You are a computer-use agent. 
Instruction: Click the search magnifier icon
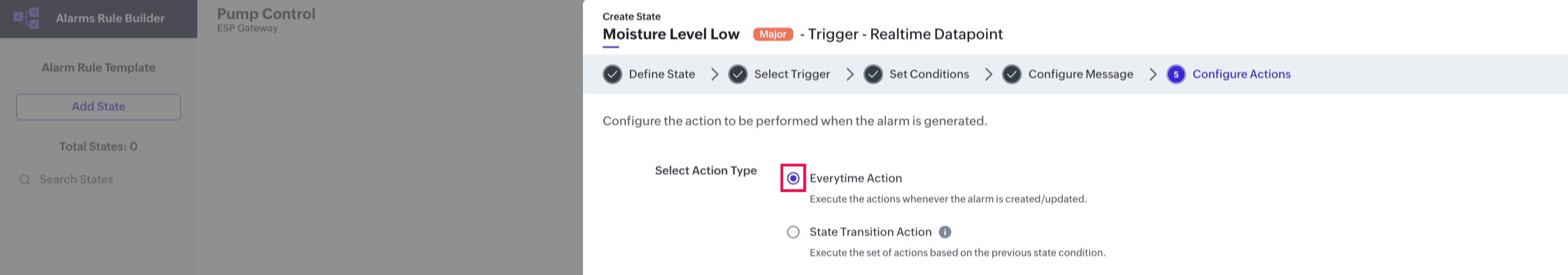pos(25,180)
